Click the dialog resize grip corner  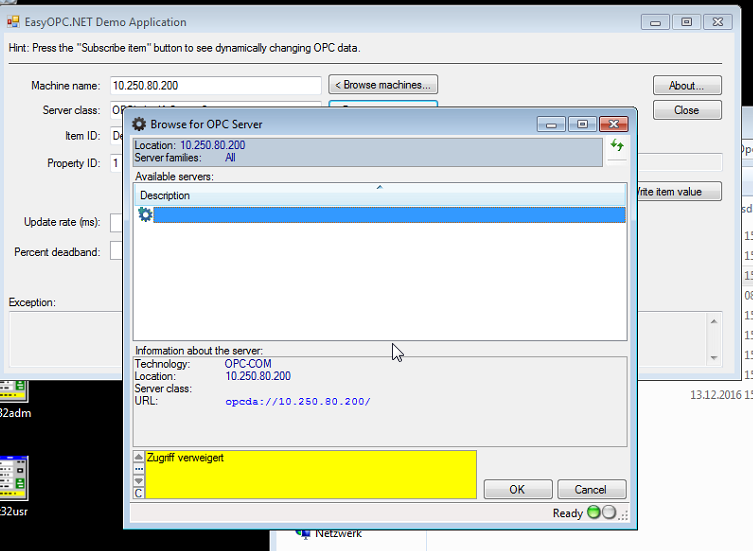point(623,515)
